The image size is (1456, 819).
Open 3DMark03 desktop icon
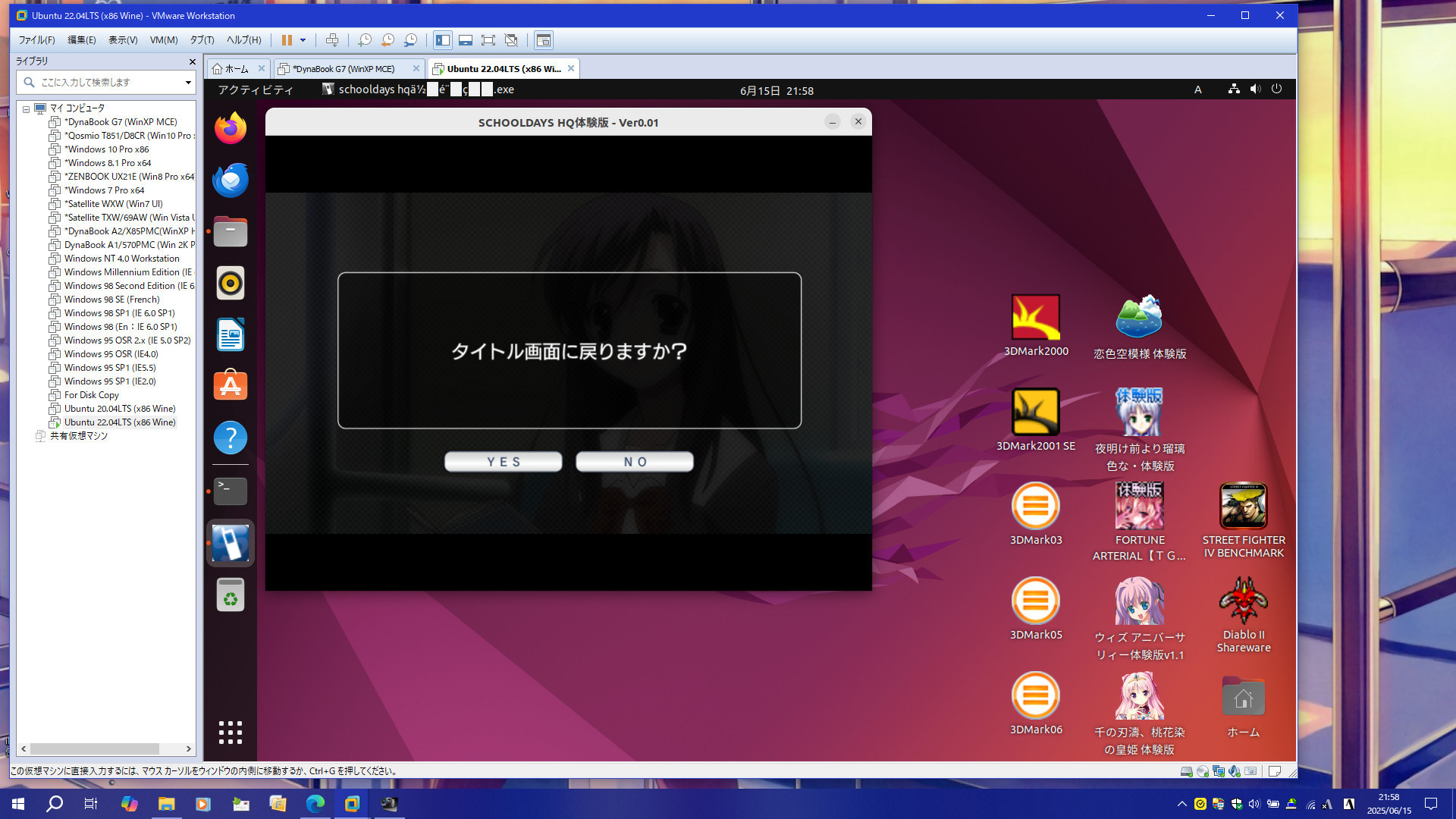pos(1036,513)
